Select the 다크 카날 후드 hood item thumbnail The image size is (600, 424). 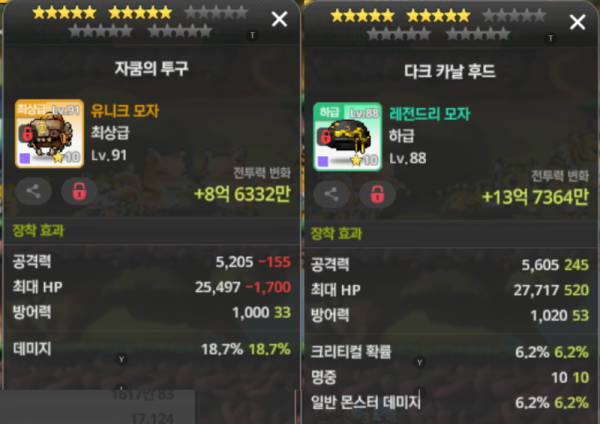click(x=347, y=137)
